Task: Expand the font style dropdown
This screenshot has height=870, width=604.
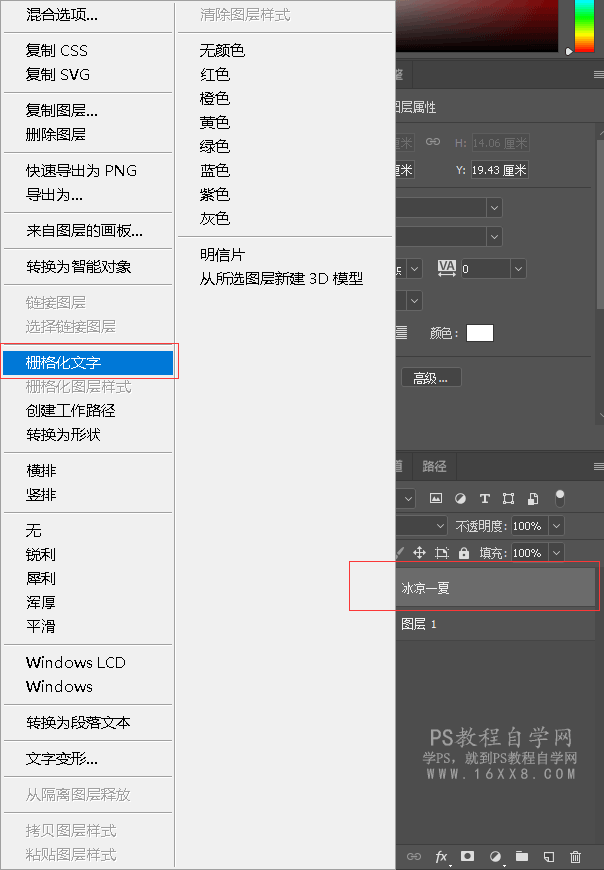Action: pyautogui.click(x=494, y=236)
